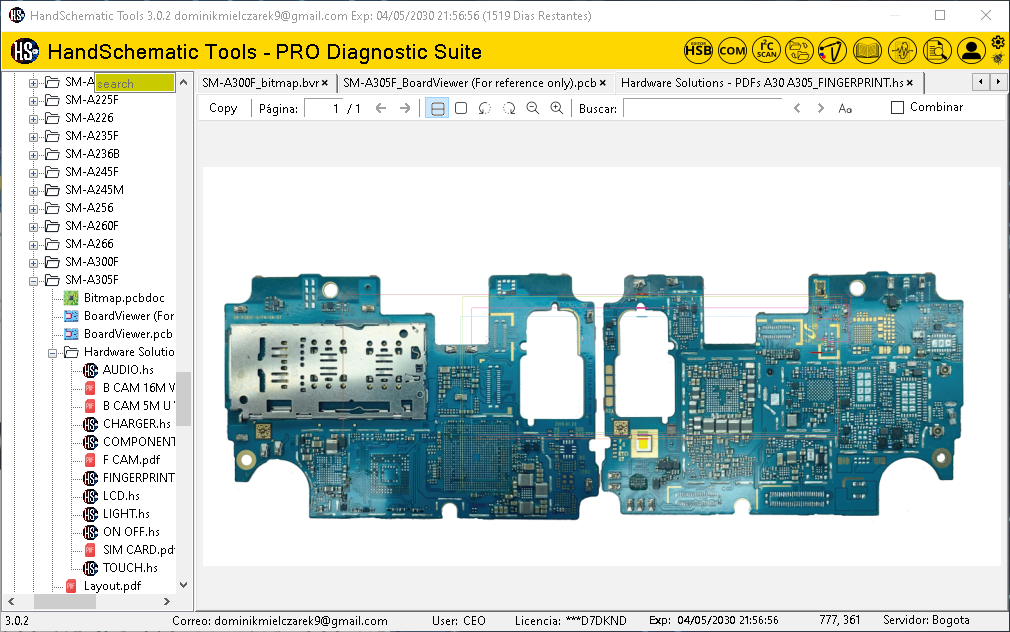The image size is (1010, 632).
Task: Expand the SM-A245F folder
Action: point(33,173)
